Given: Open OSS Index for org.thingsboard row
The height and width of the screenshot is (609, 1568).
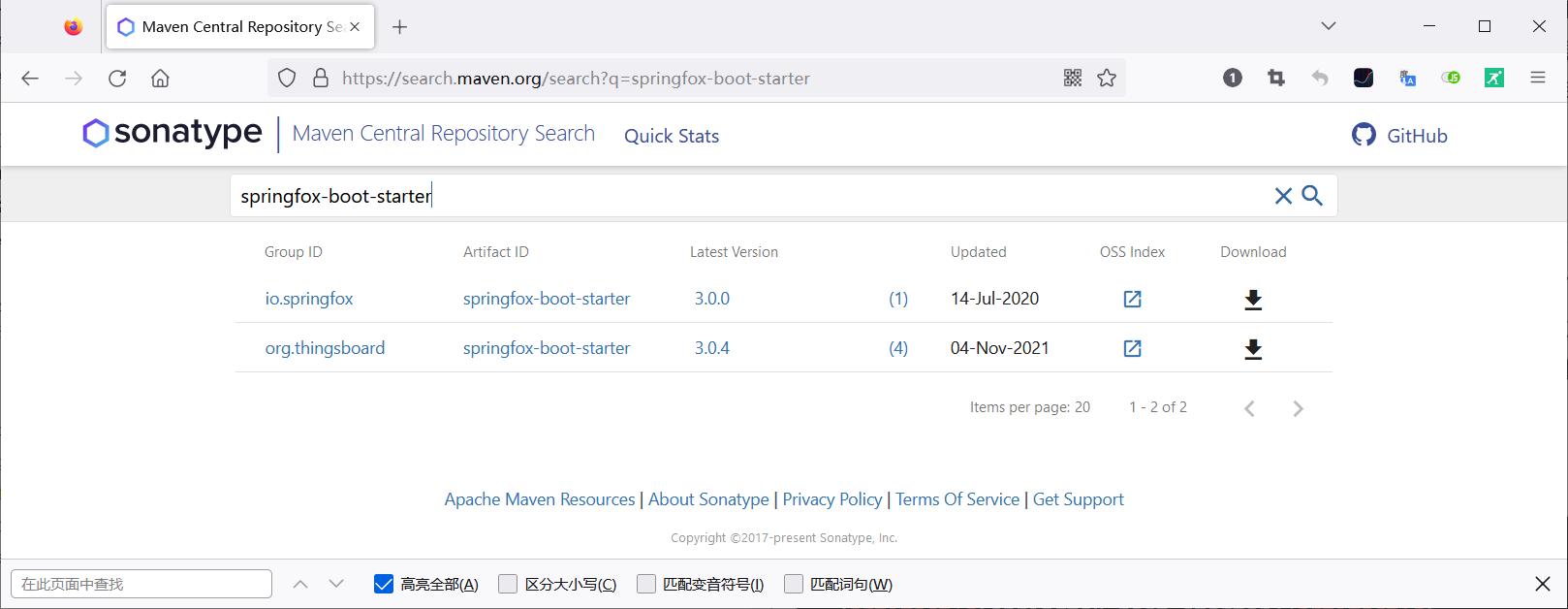Looking at the screenshot, I should pyautogui.click(x=1132, y=348).
